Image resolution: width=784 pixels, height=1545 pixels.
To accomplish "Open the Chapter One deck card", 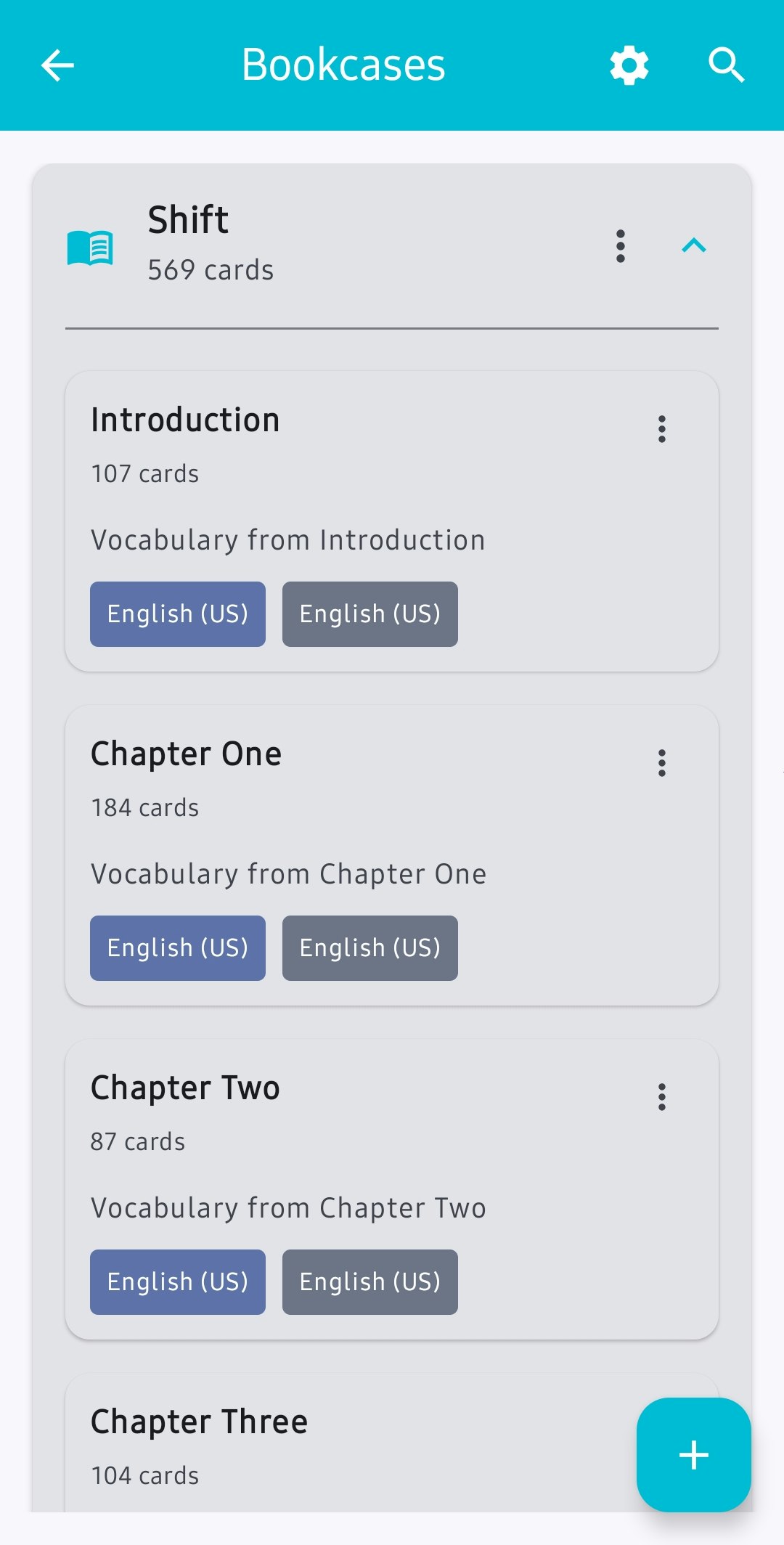I will click(392, 855).
